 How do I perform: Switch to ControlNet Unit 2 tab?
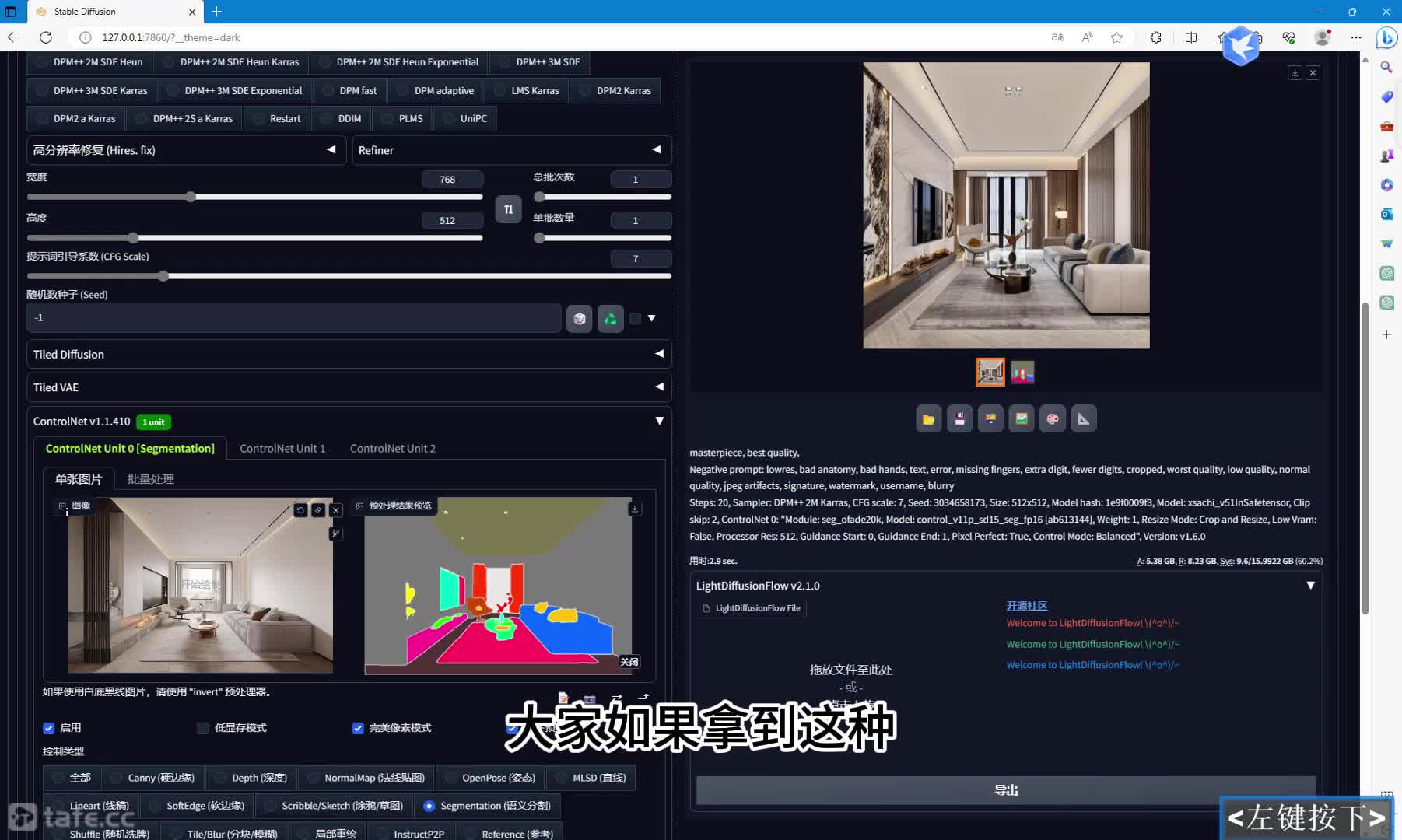pyautogui.click(x=393, y=448)
